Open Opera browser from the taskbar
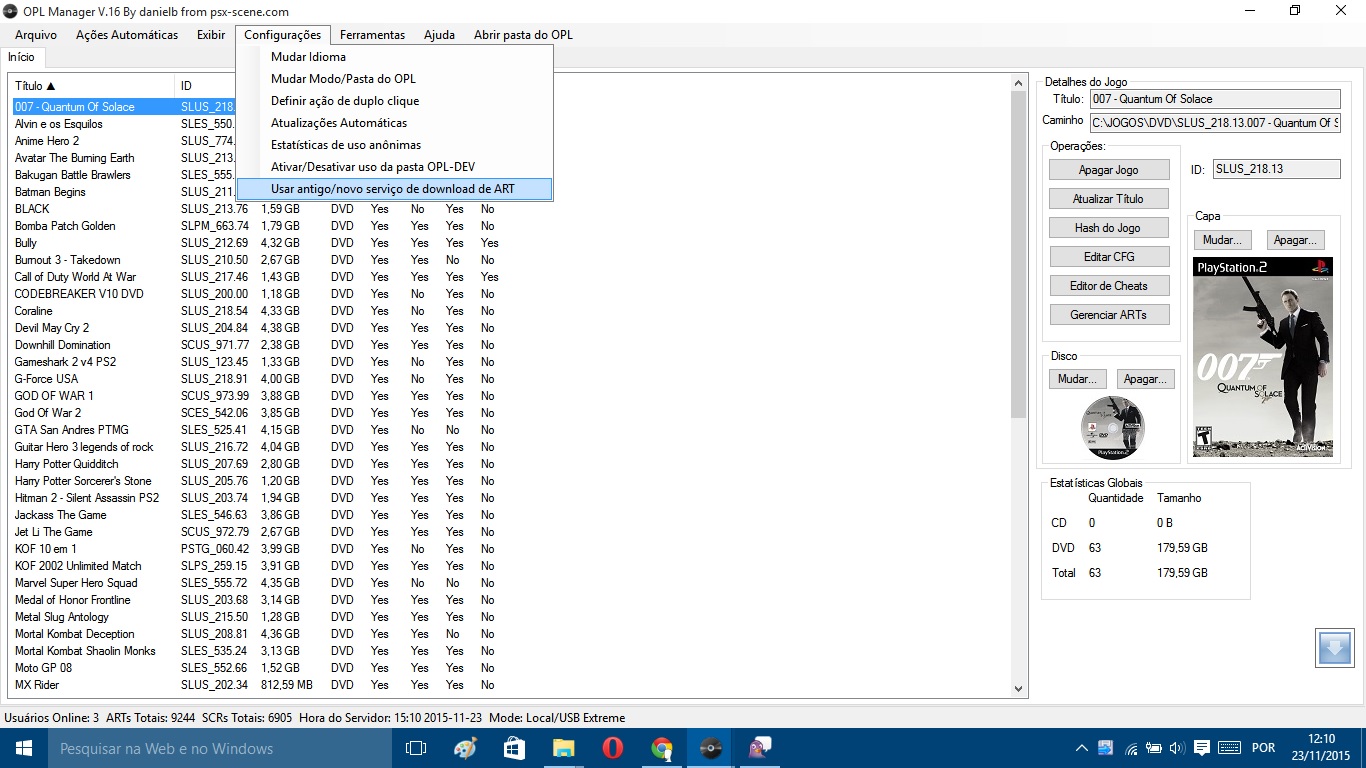 (613, 748)
